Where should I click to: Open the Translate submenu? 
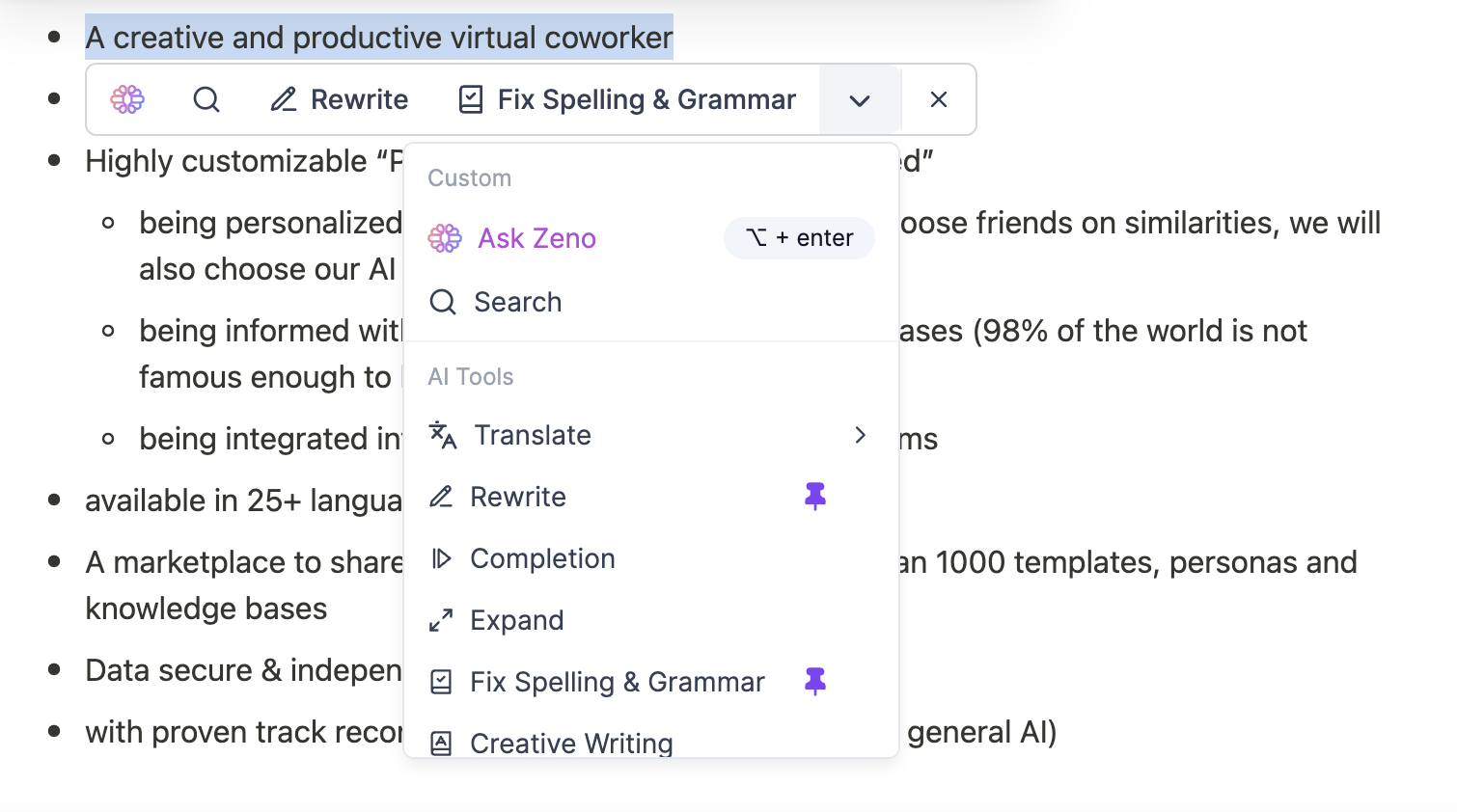coord(651,435)
